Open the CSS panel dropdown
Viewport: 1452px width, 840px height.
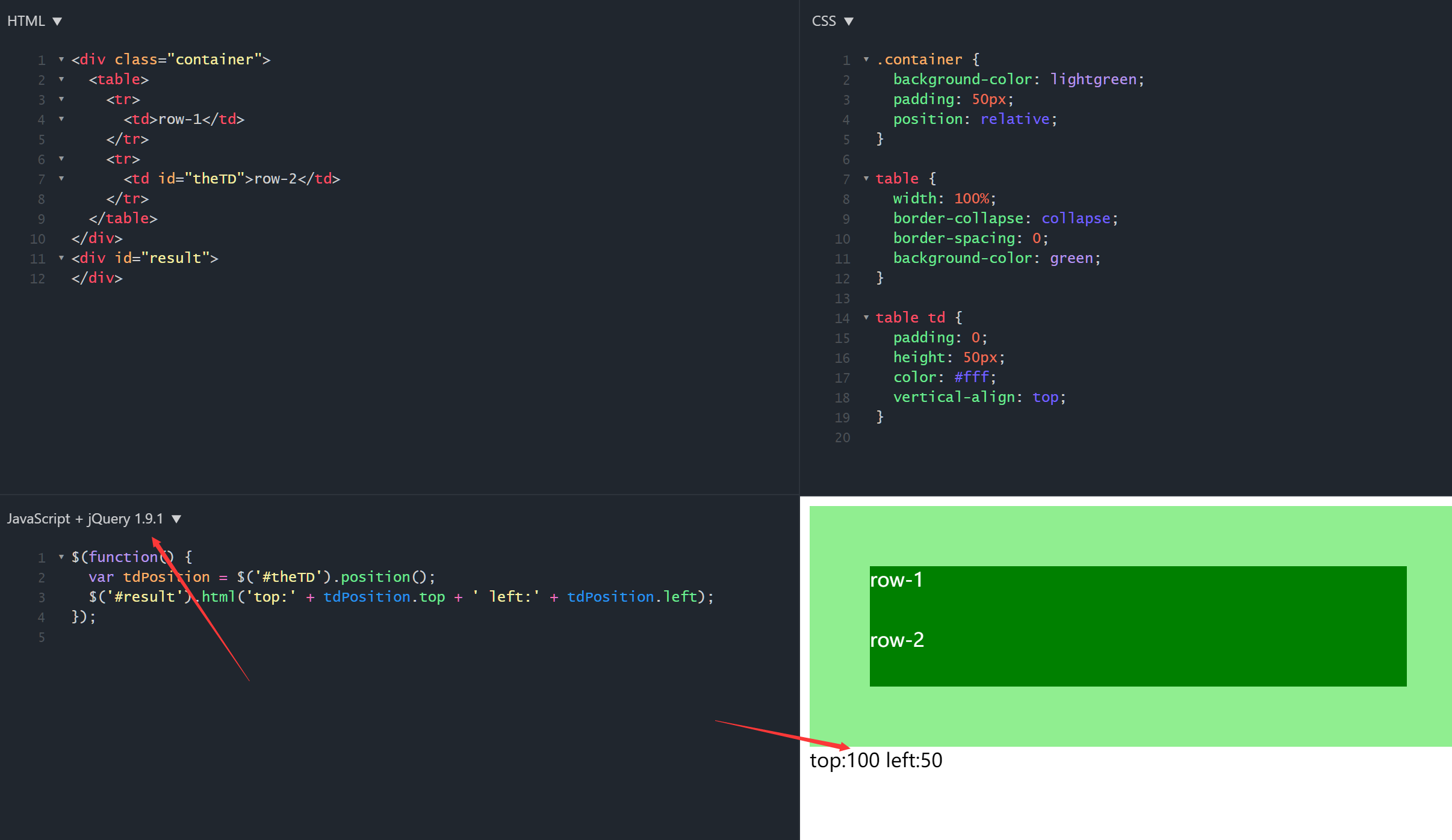tap(833, 21)
